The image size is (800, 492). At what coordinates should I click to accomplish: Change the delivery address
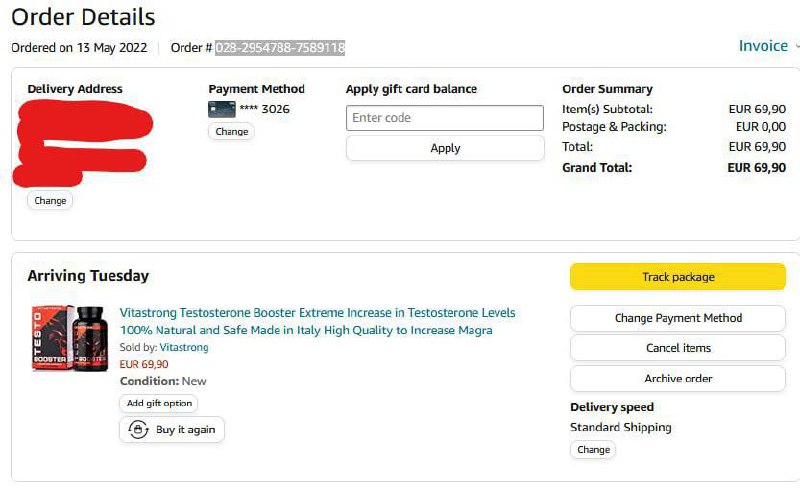[x=50, y=201]
